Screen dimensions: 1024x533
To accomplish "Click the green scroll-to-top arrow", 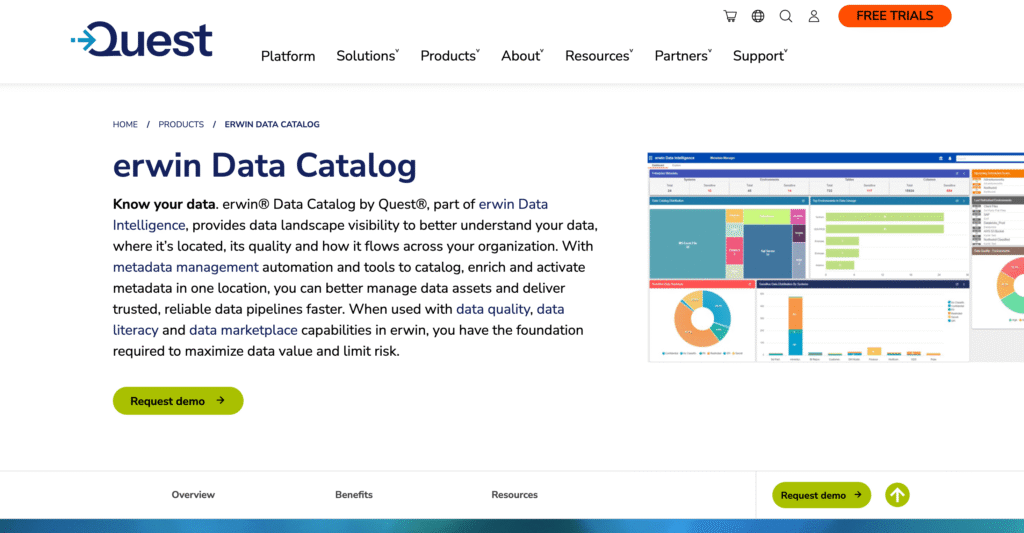I will (x=897, y=495).
